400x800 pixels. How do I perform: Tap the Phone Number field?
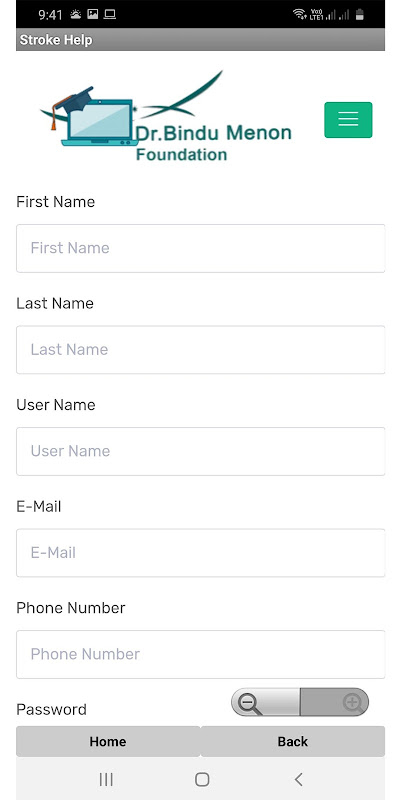[201, 654]
